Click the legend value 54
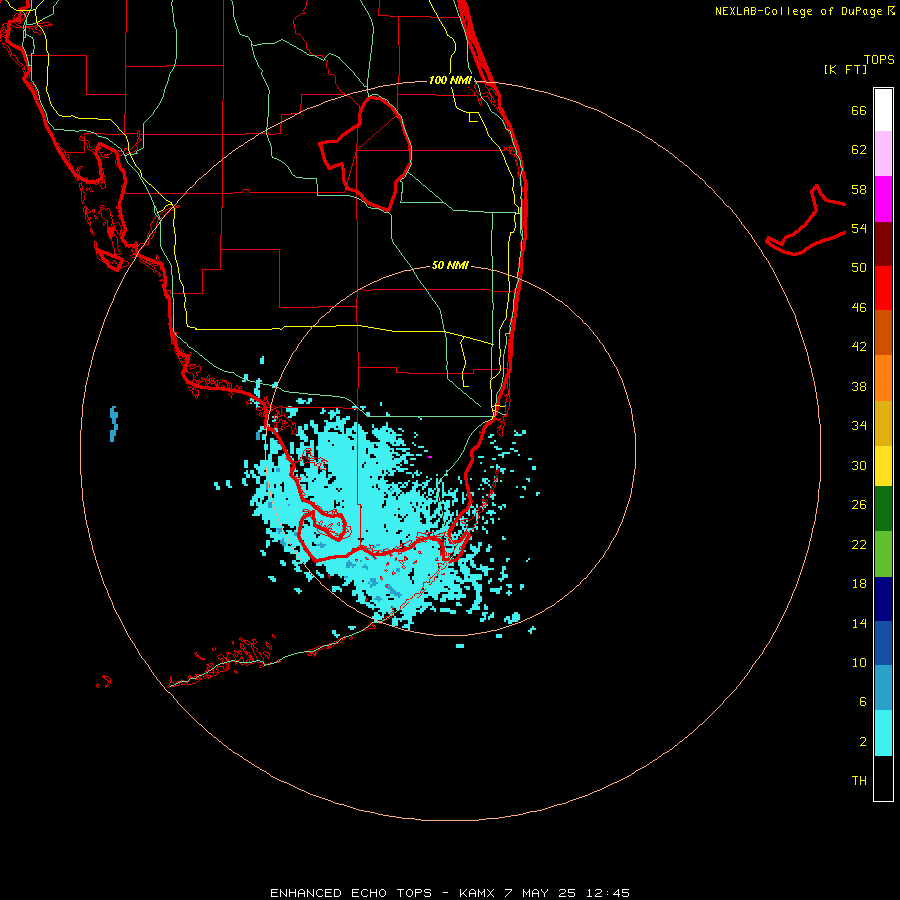Screen dimensions: 900x900 [859, 228]
